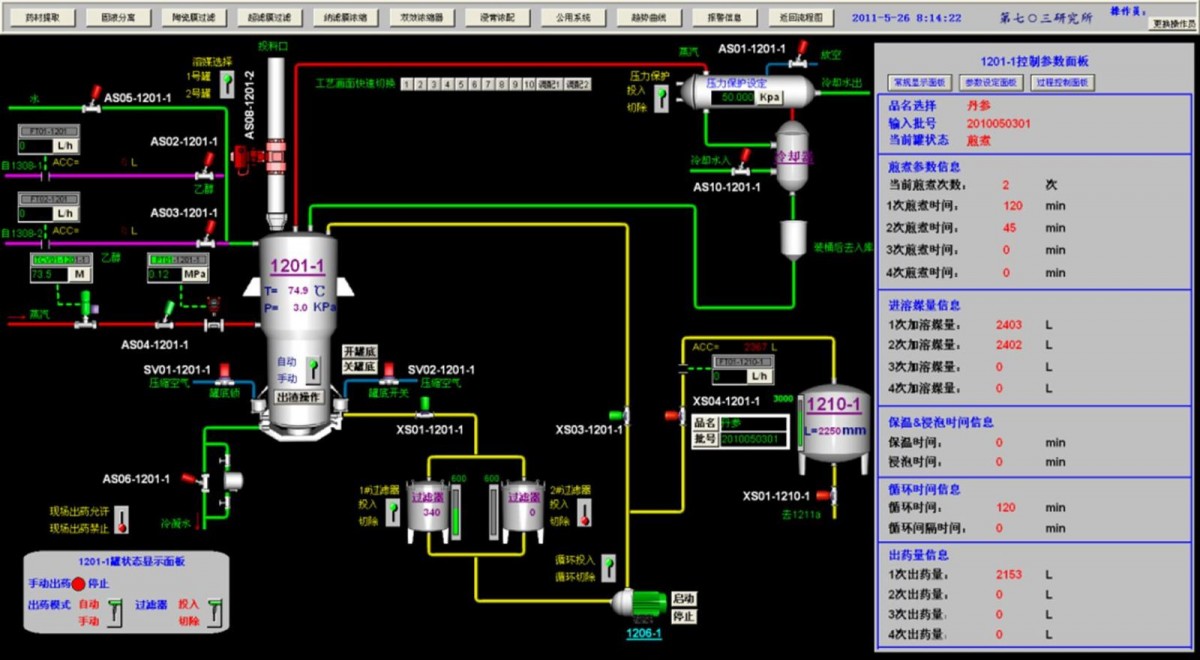Screen dimensions: 1200x660
Task: Click valve XS01-1210-1 below tank 1210-1
Action: [x=826, y=494]
